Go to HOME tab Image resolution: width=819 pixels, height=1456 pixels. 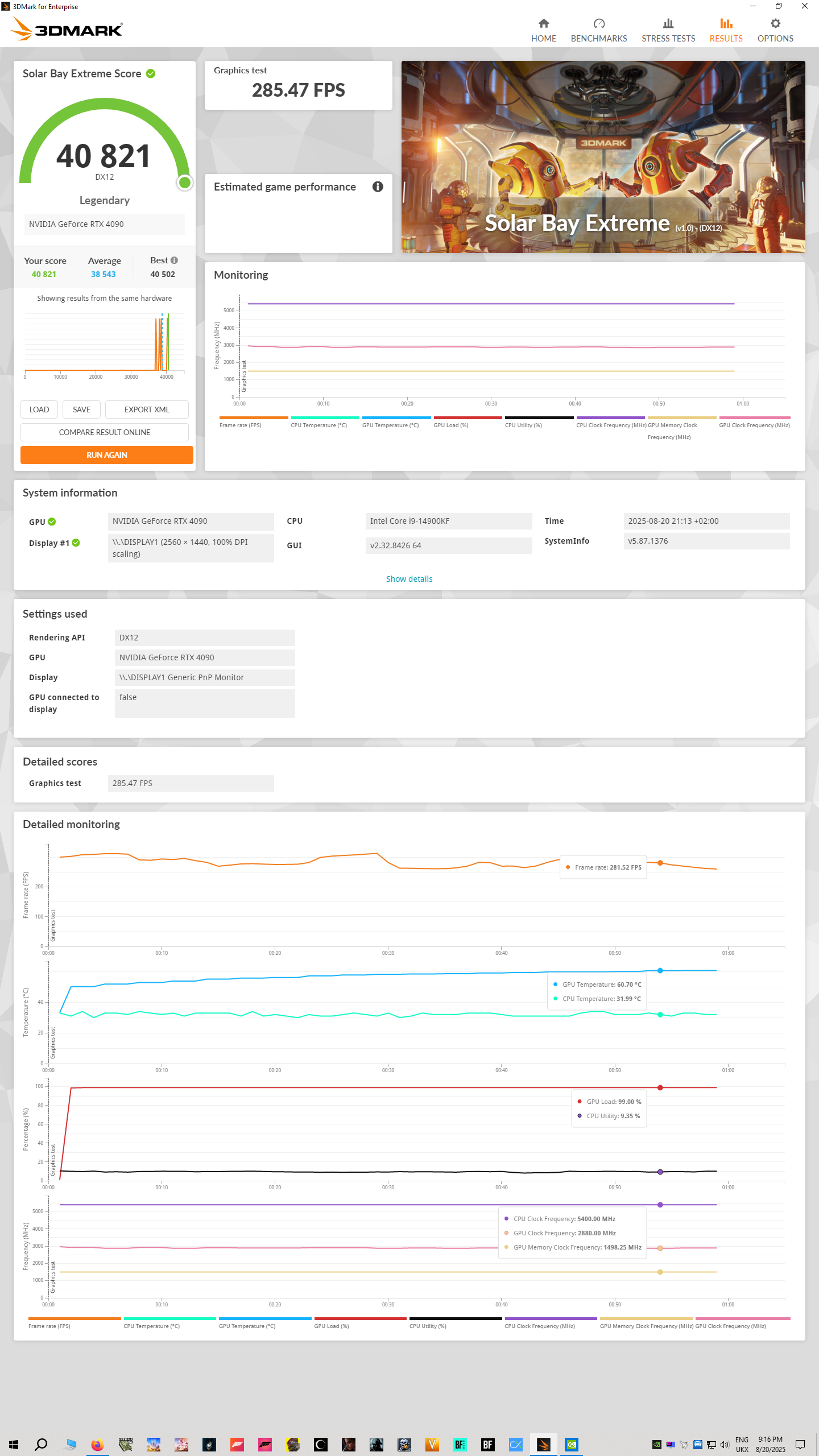coord(544,30)
